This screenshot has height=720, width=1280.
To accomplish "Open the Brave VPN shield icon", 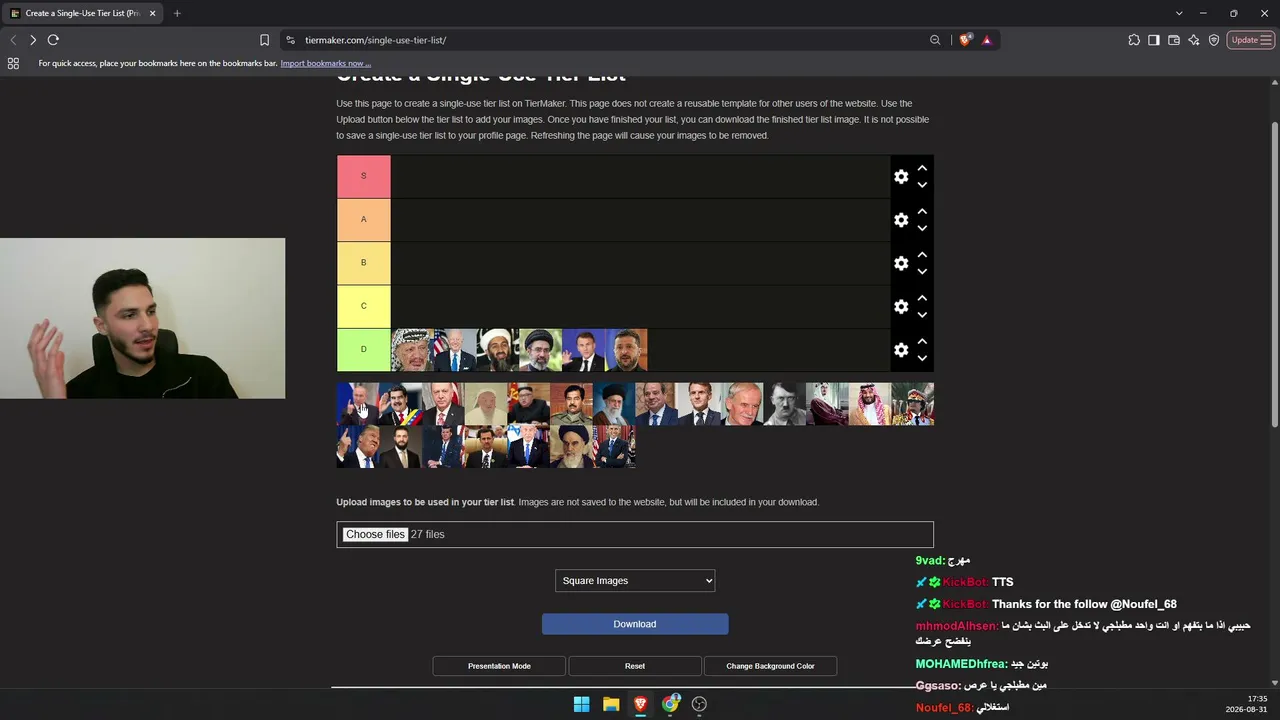I will (x=1214, y=40).
